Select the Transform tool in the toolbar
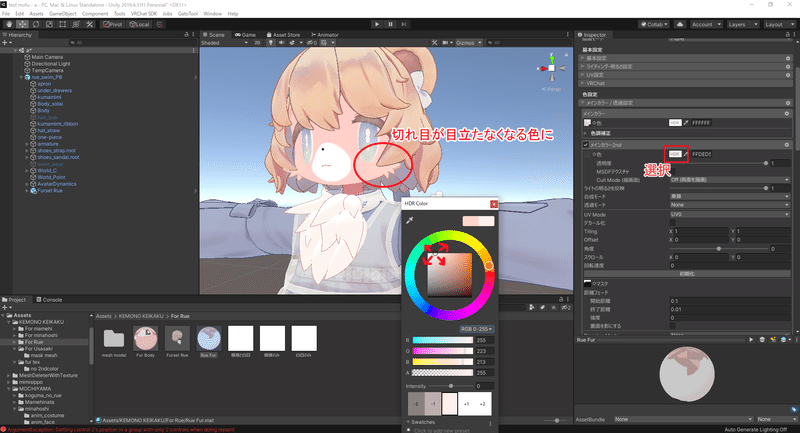 (x=76, y=24)
